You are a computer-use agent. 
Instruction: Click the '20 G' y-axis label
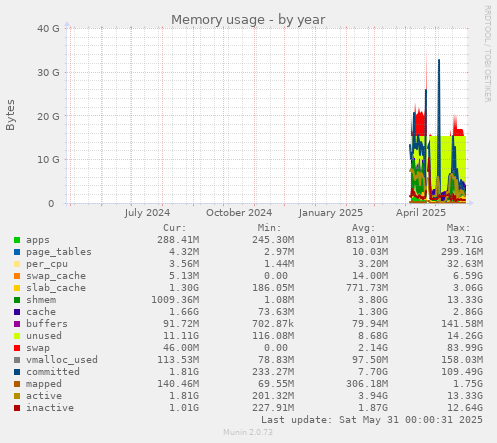coord(48,116)
